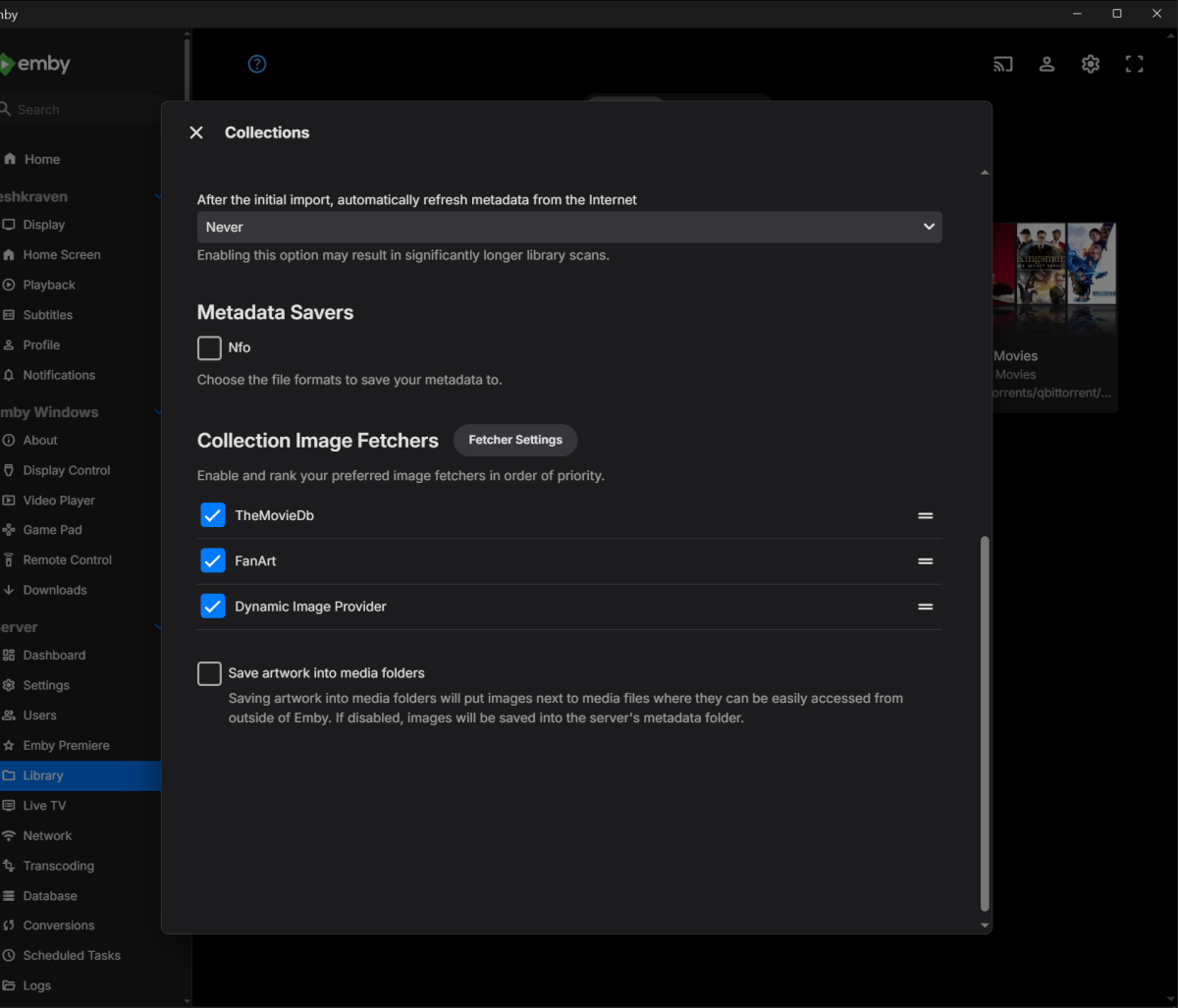Click the Logs folder icon in the sidebar
Image resolution: width=1178 pixels, height=1008 pixels.
point(9,986)
